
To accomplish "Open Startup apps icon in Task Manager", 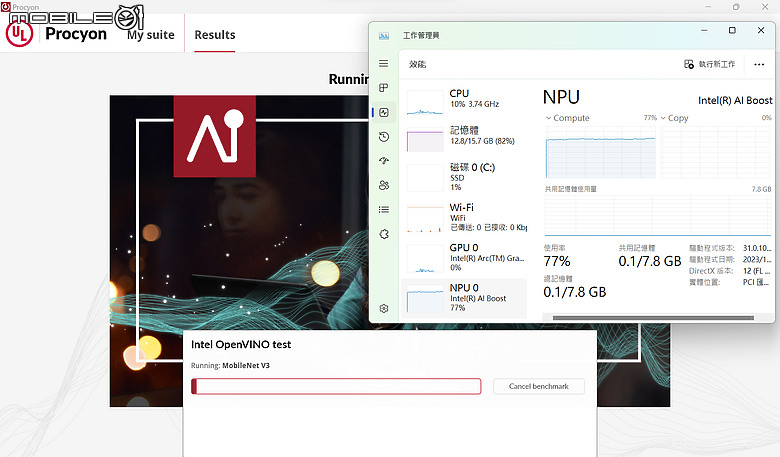I will click(384, 161).
